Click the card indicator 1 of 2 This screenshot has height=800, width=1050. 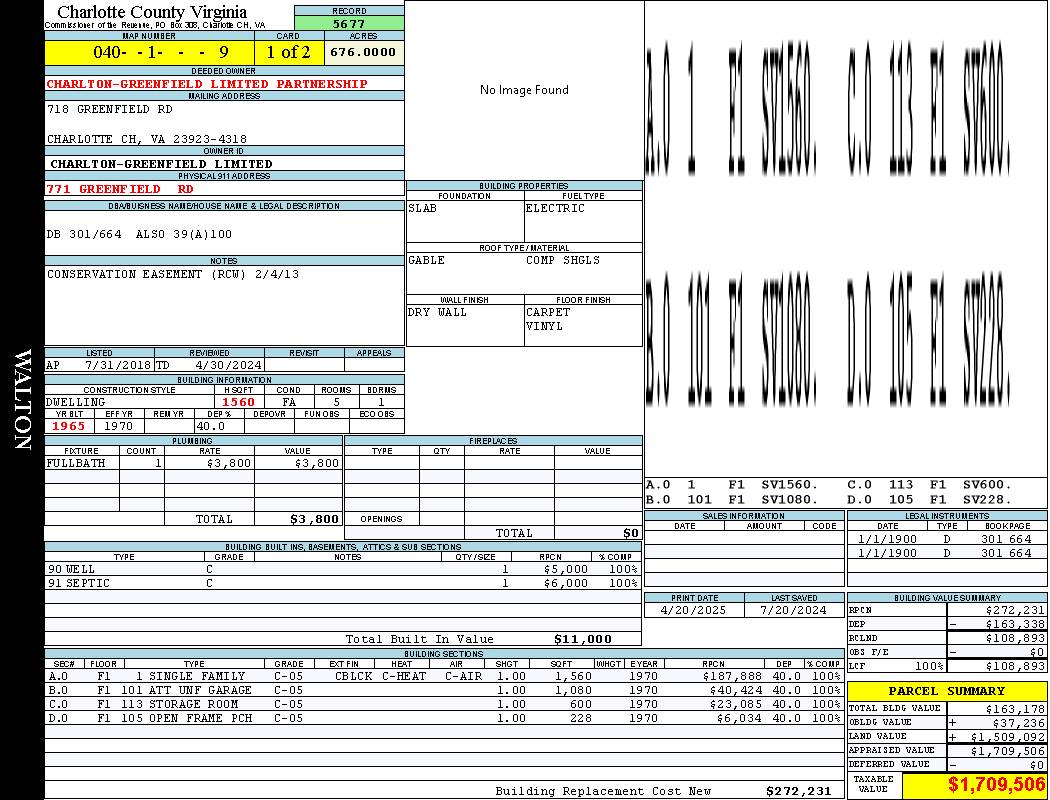coord(289,52)
